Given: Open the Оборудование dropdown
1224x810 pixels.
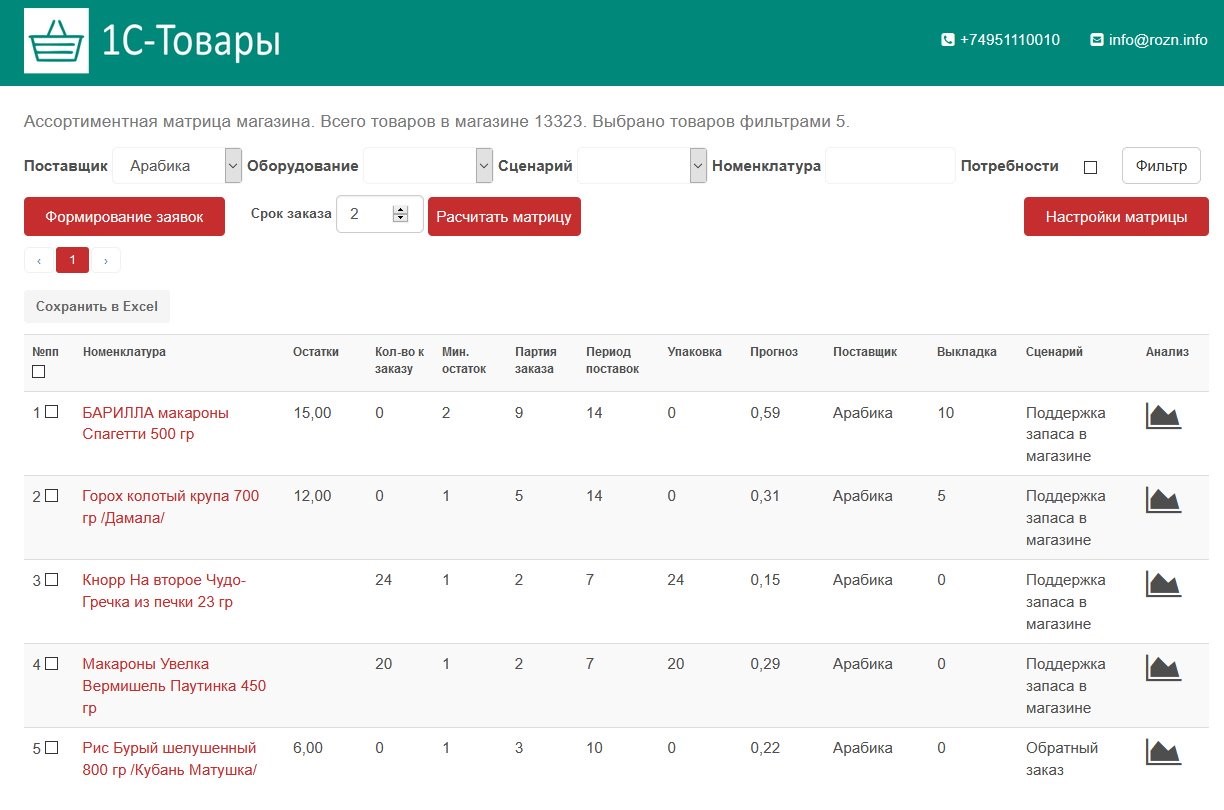Looking at the screenshot, I should tap(428, 166).
